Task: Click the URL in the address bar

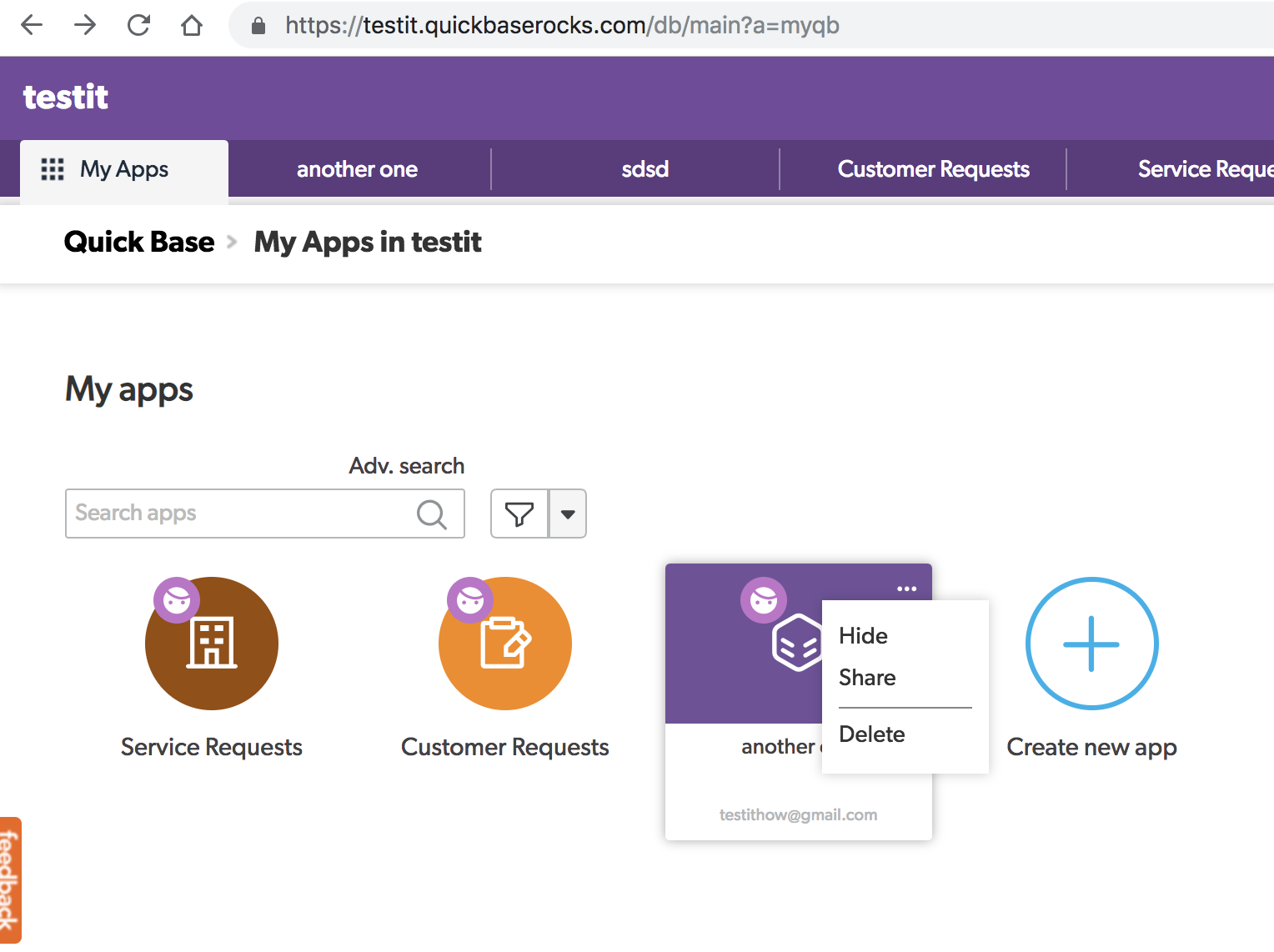Action: [562, 25]
